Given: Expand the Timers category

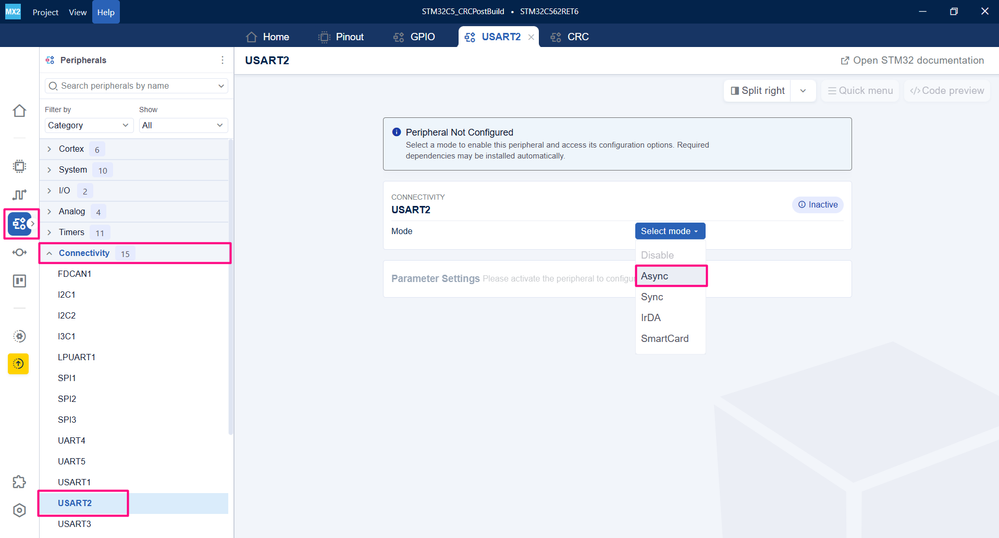Looking at the screenshot, I should (x=134, y=233).
